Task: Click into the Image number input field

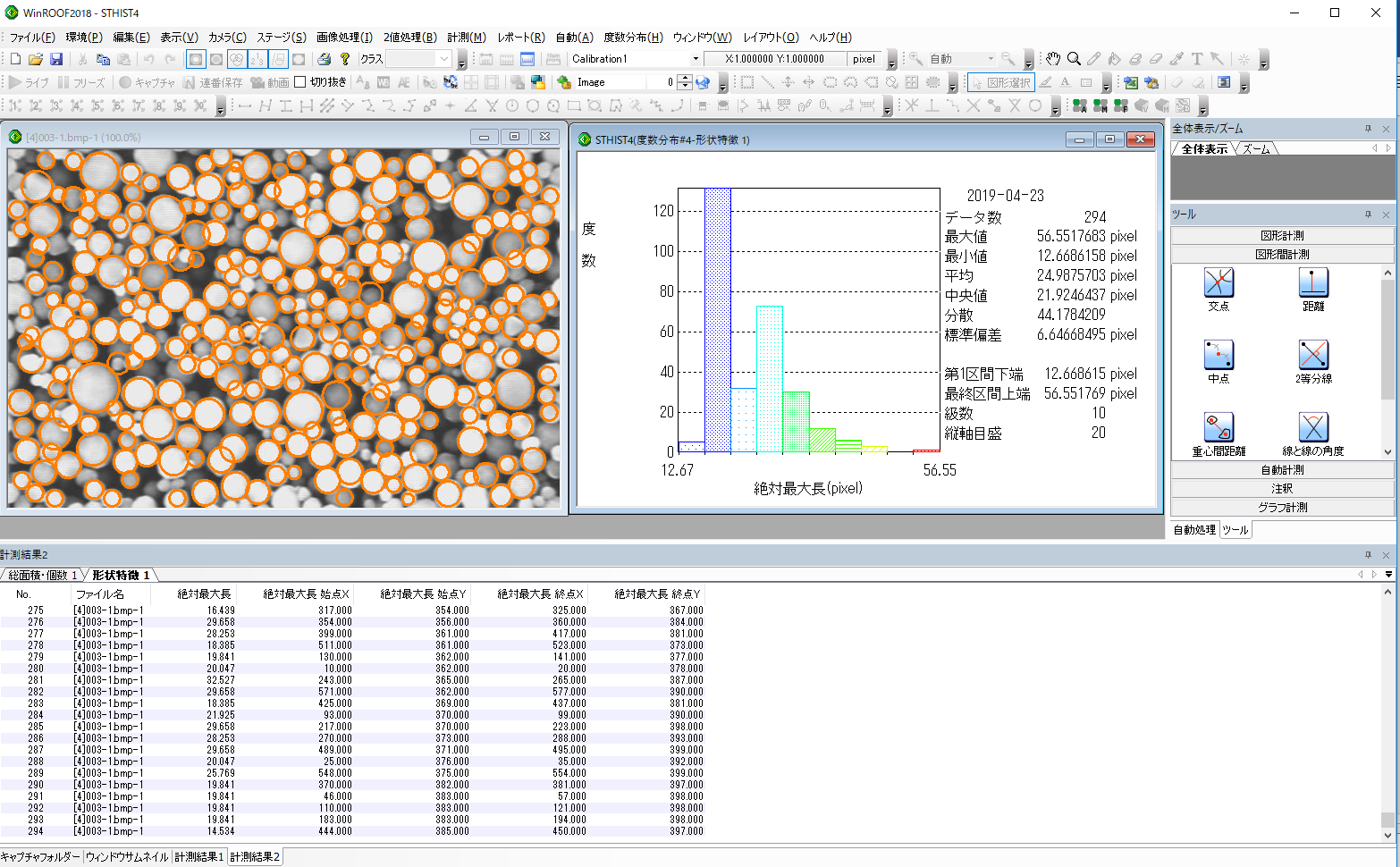Action: [660, 82]
